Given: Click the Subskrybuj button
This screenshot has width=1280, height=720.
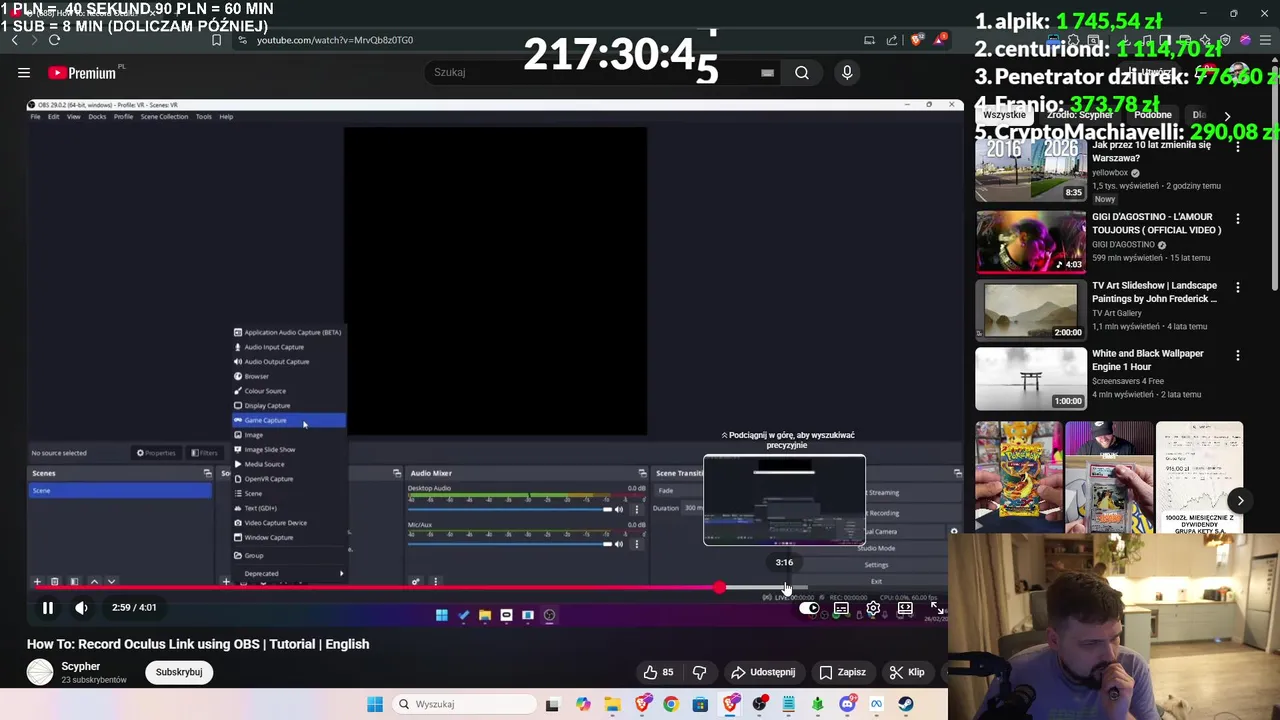Looking at the screenshot, I should point(179,672).
